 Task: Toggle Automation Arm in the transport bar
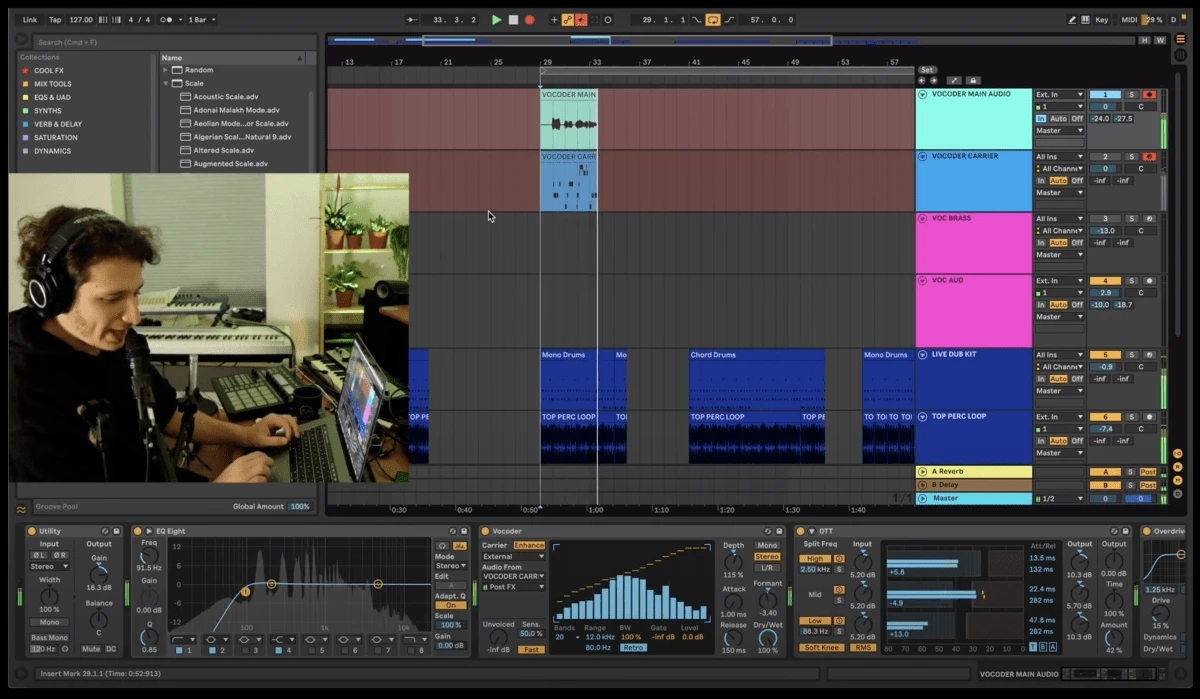[x=568, y=20]
